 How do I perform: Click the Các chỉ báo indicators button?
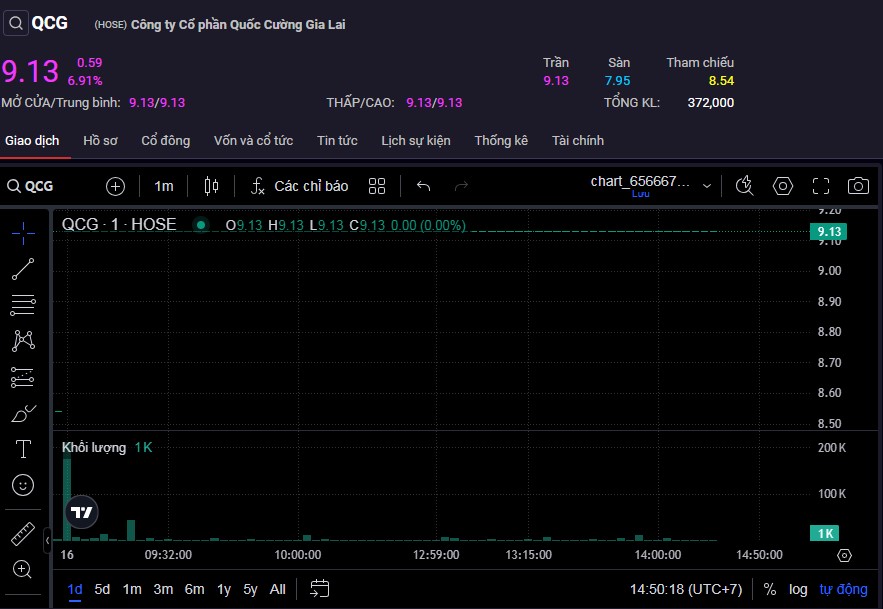pos(299,186)
